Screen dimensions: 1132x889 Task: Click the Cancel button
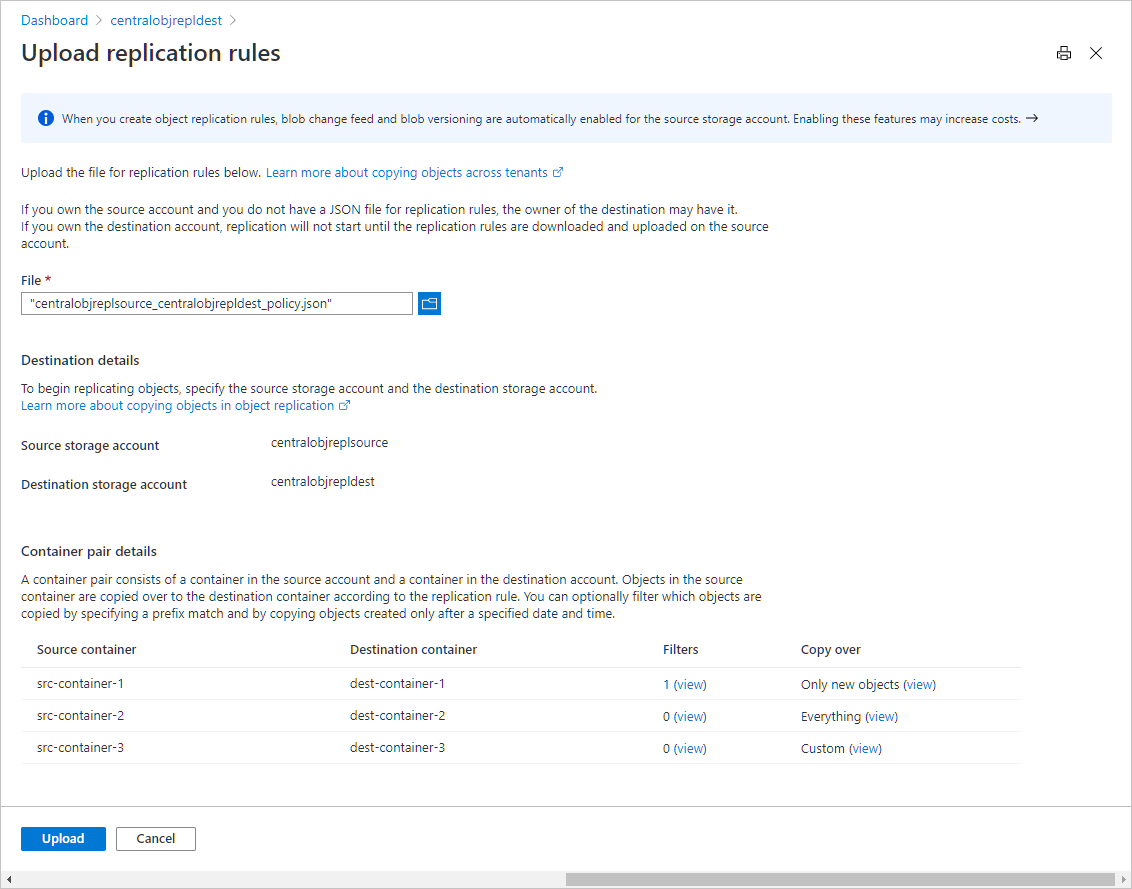tap(155, 838)
